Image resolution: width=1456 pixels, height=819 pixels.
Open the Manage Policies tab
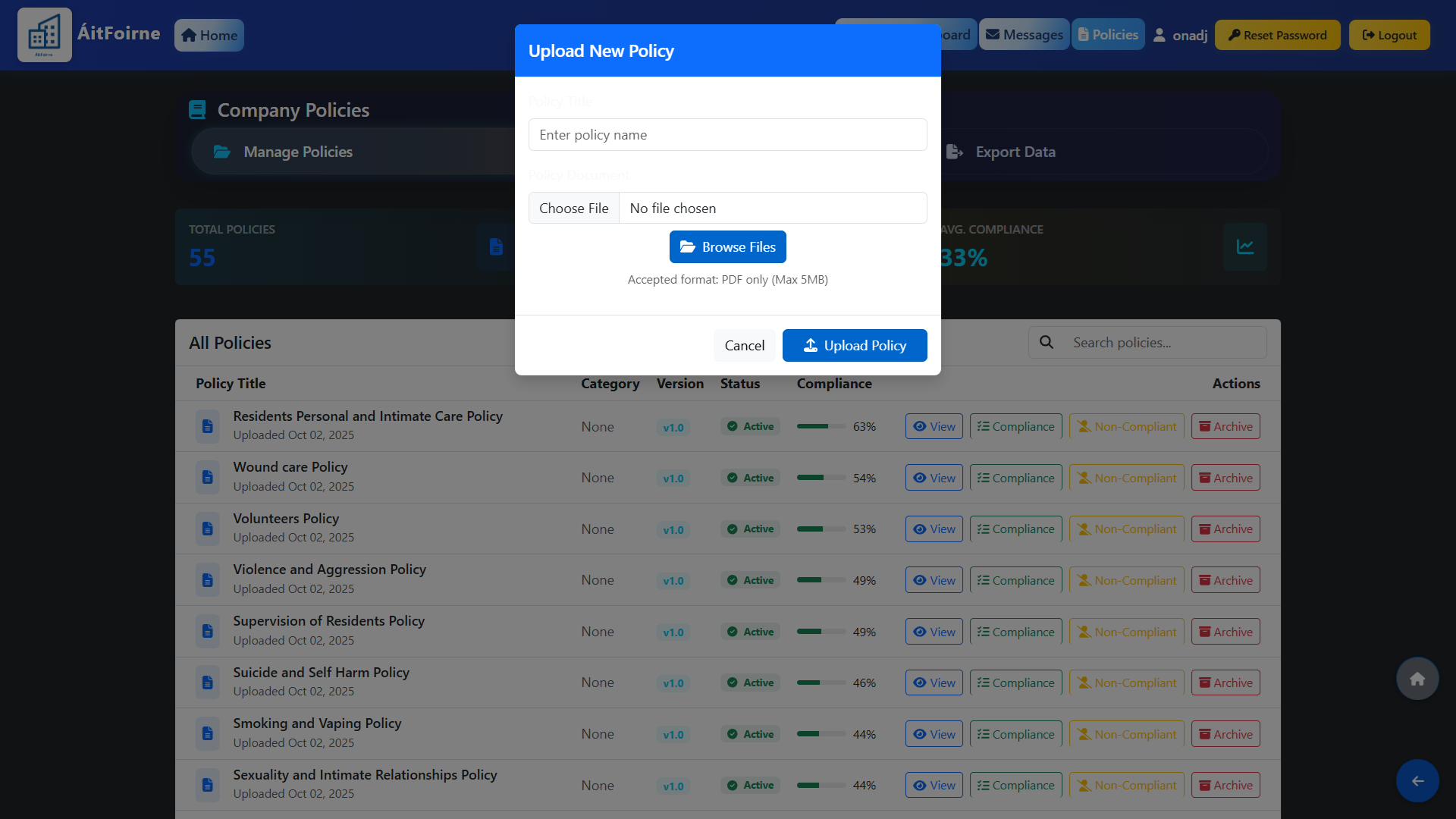pos(353,152)
